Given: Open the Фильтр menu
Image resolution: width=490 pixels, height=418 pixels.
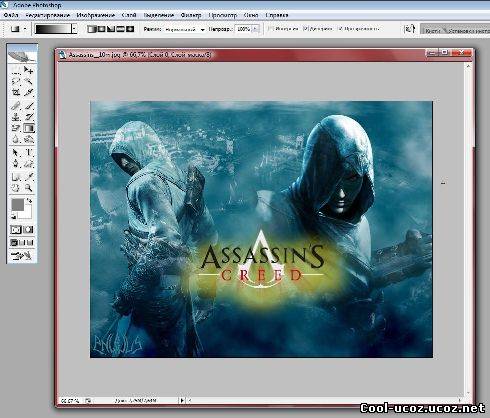Looking at the screenshot, I should 191,15.
